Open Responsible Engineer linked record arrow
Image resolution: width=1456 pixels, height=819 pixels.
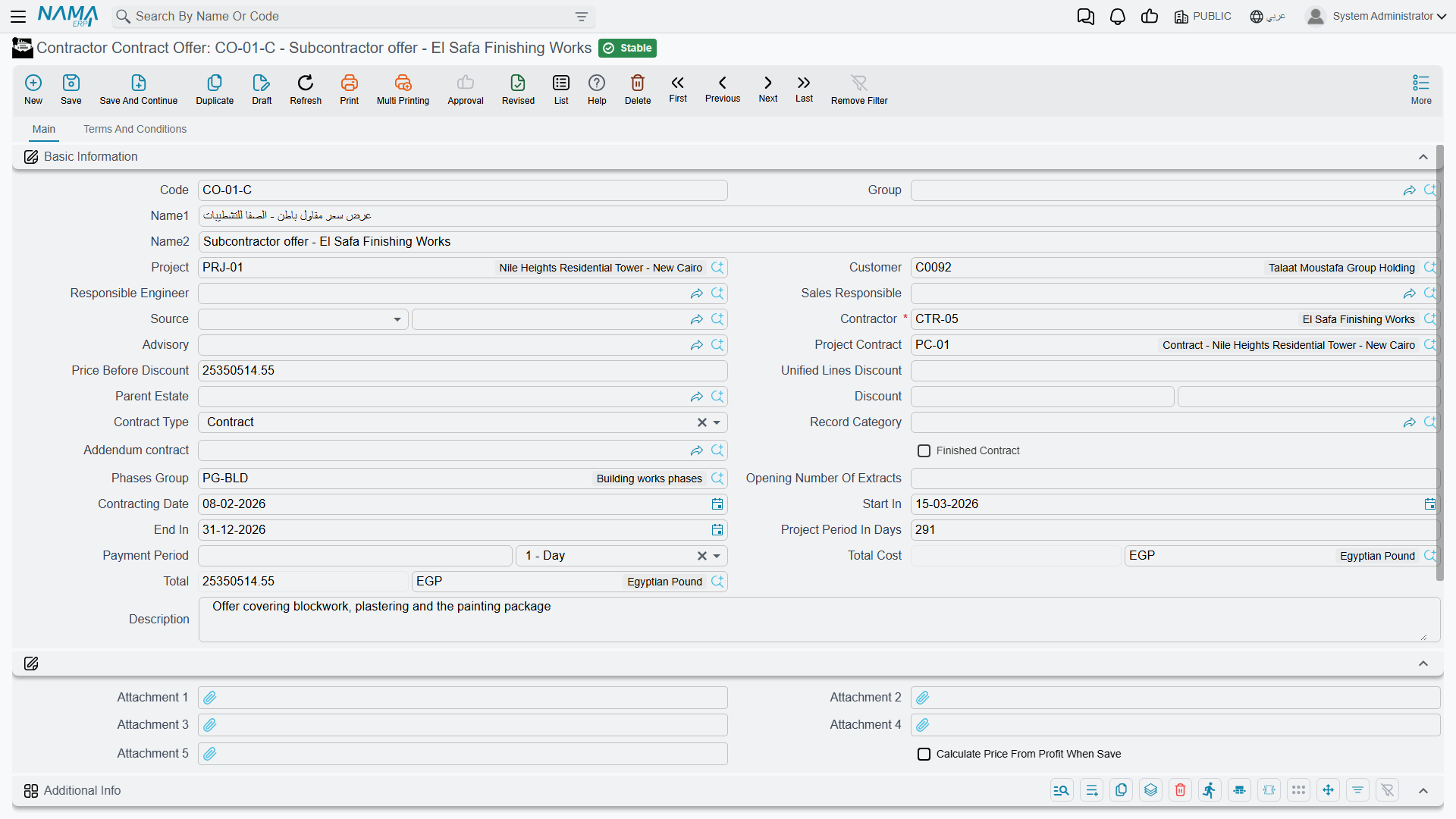point(697,293)
